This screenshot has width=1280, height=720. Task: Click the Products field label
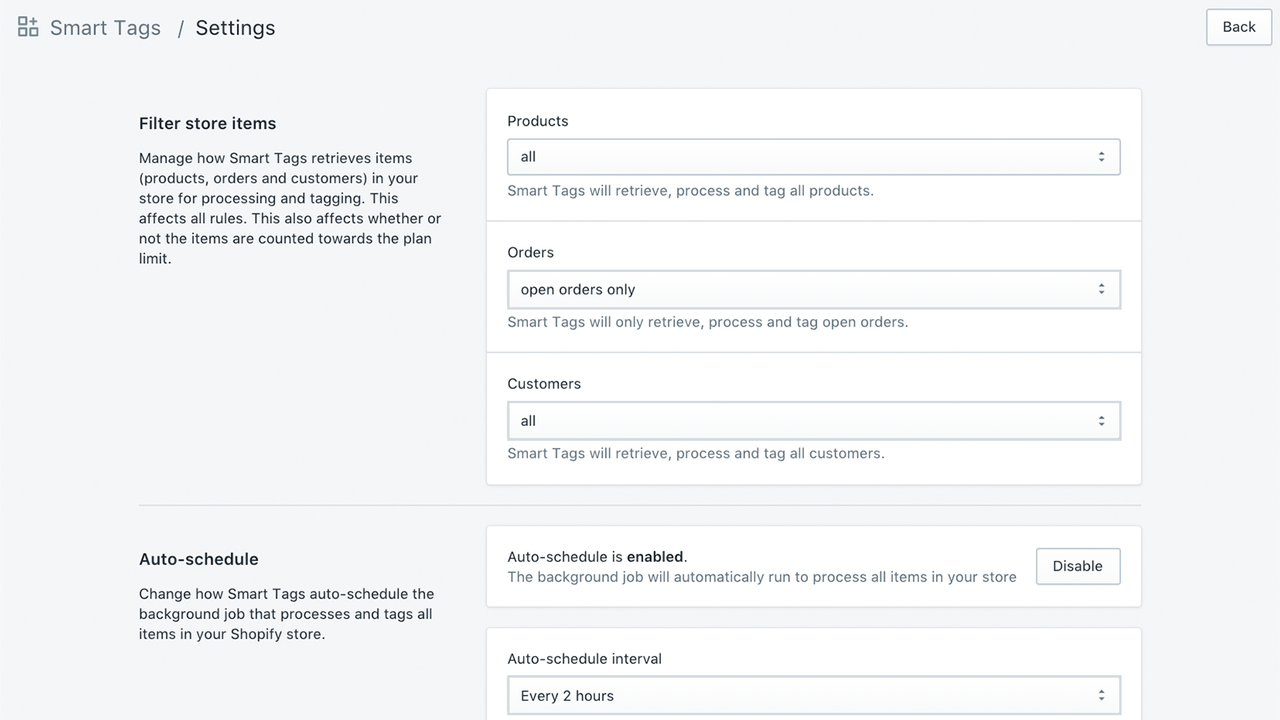click(538, 120)
